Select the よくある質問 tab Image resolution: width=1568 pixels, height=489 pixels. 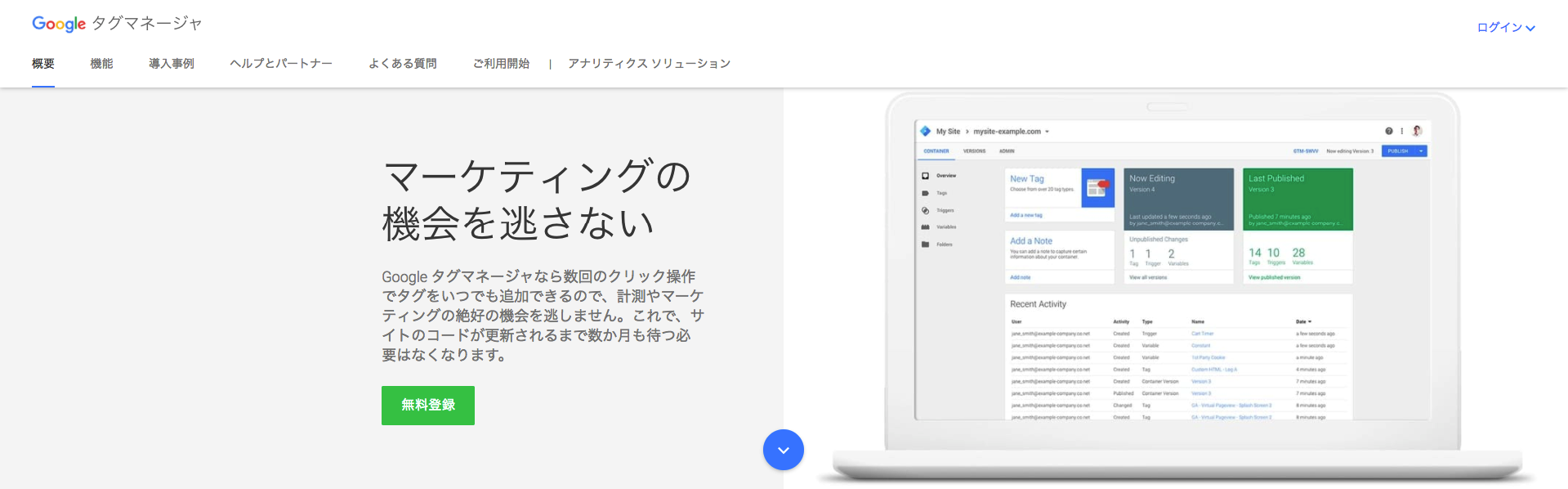[403, 64]
